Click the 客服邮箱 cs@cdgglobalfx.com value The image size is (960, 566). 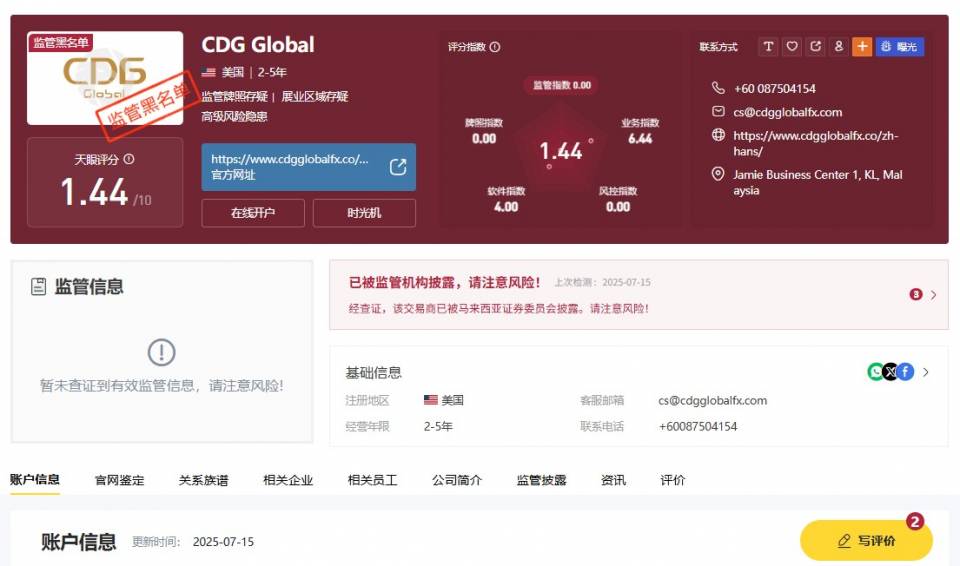pyautogui.click(x=713, y=401)
